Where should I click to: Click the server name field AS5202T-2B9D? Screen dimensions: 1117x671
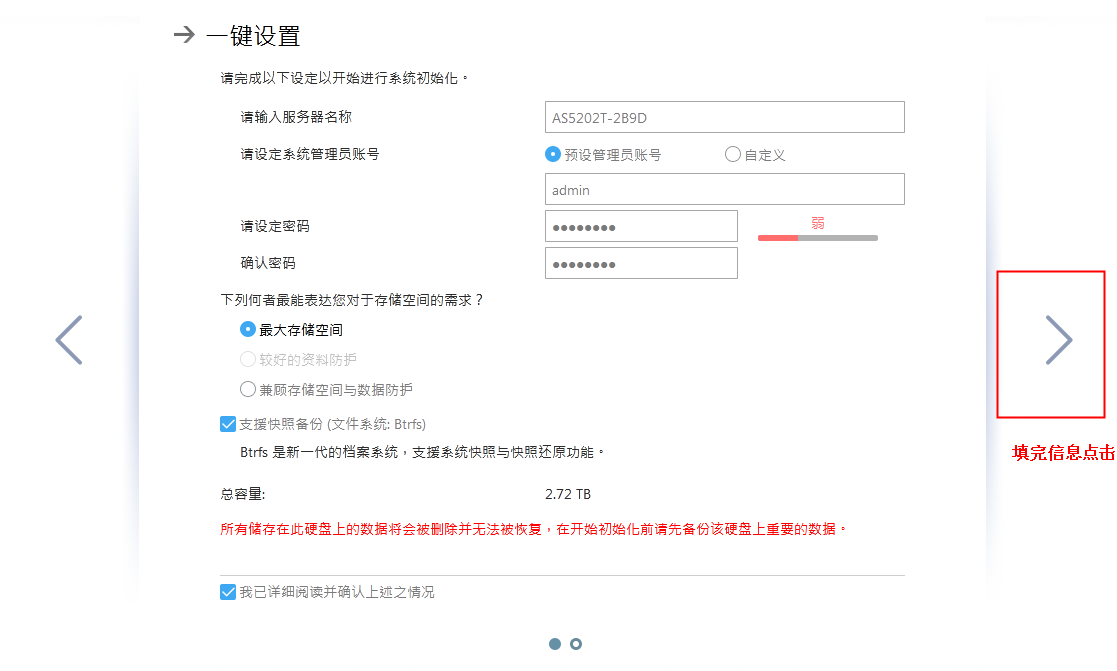pyautogui.click(x=724, y=117)
